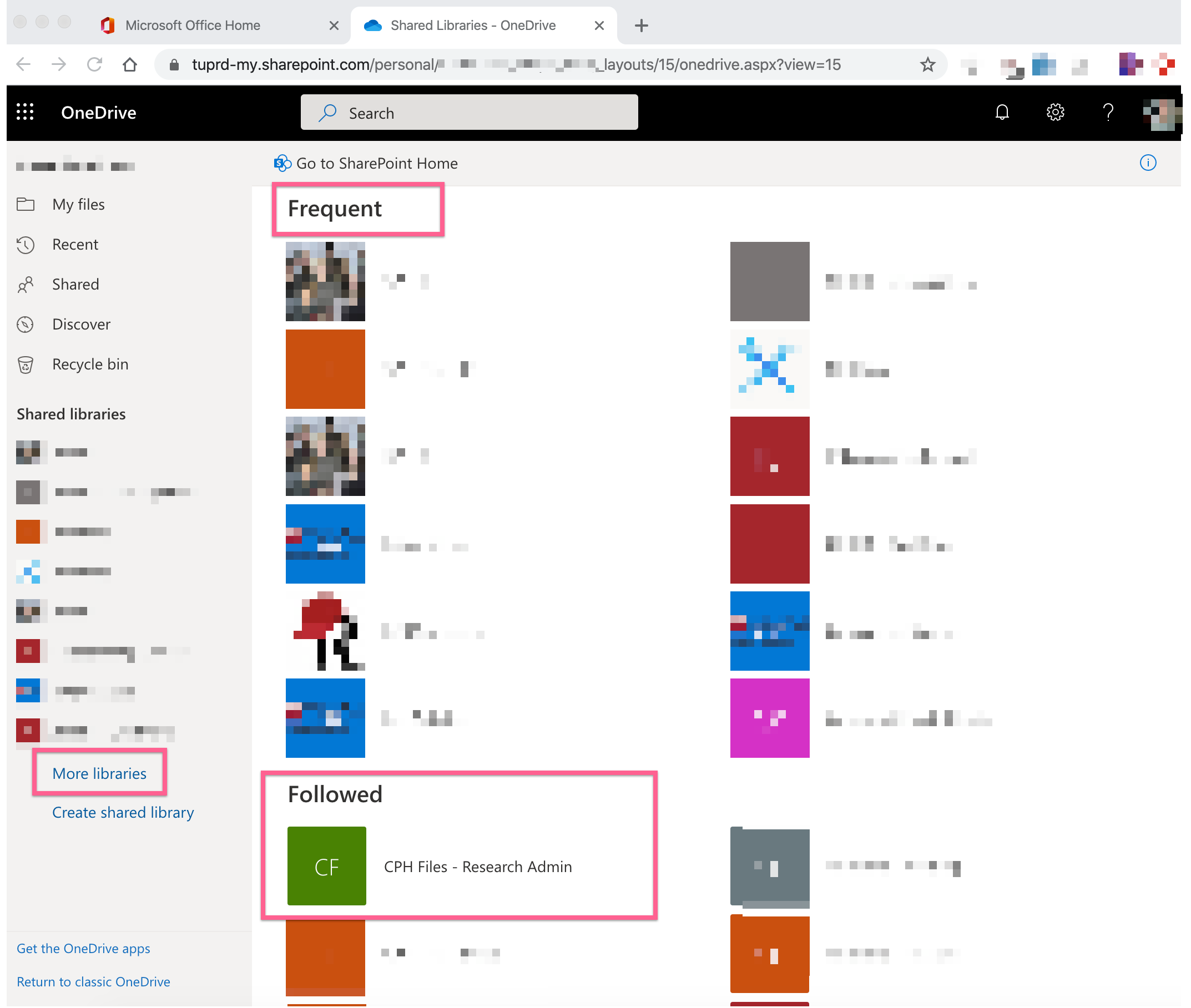Click the Shared people icon
Image resolution: width=1191 pixels, height=1008 pixels.
tap(26, 285)
